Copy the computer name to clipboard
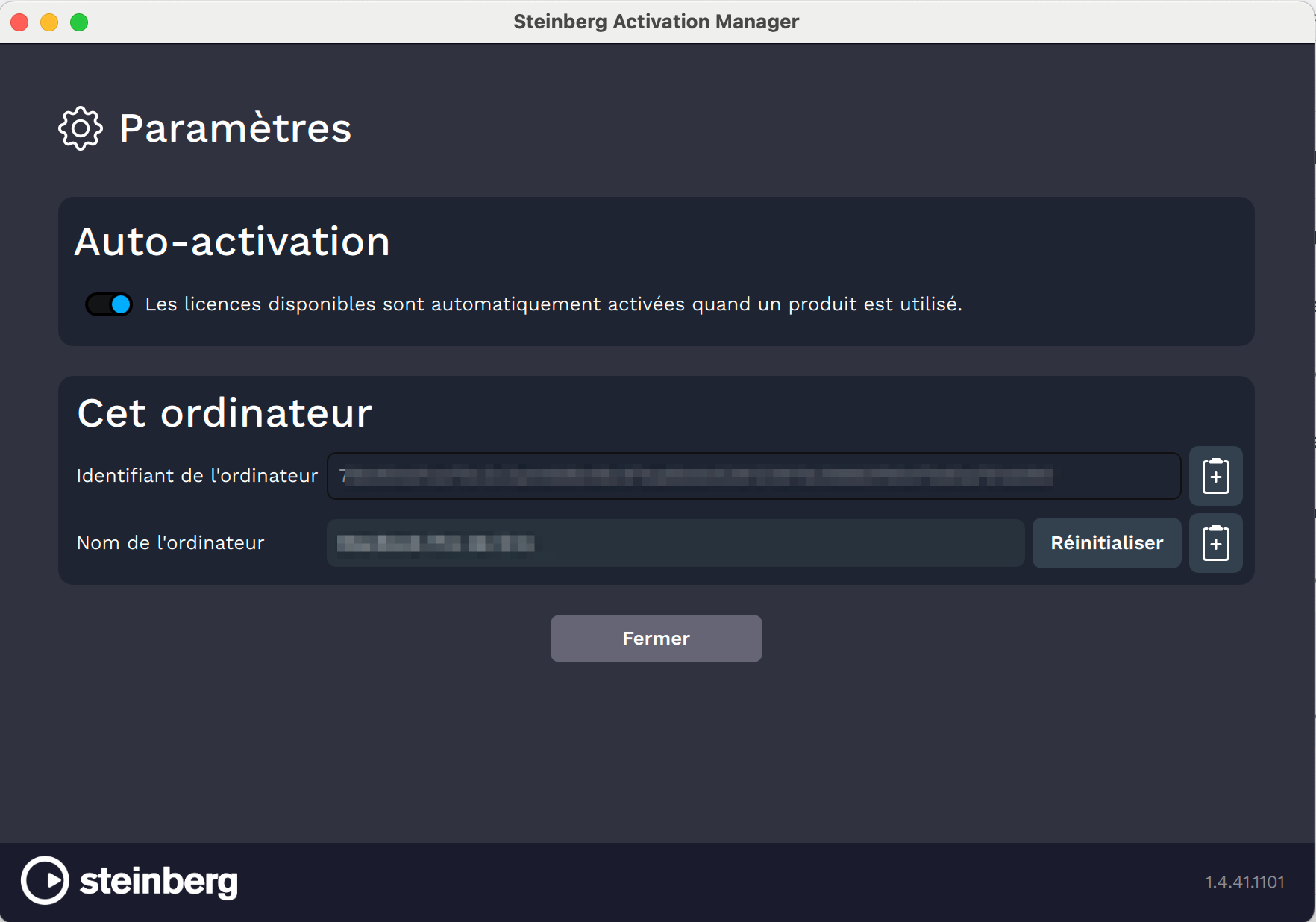1316x922 pixels. coord(1215,543)
